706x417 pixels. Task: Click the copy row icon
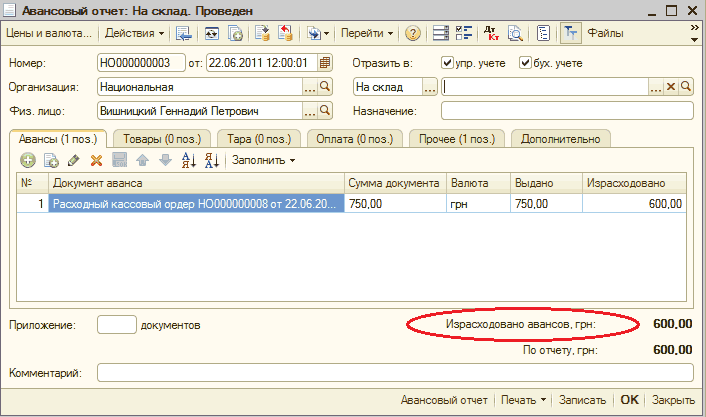(50, 160)
